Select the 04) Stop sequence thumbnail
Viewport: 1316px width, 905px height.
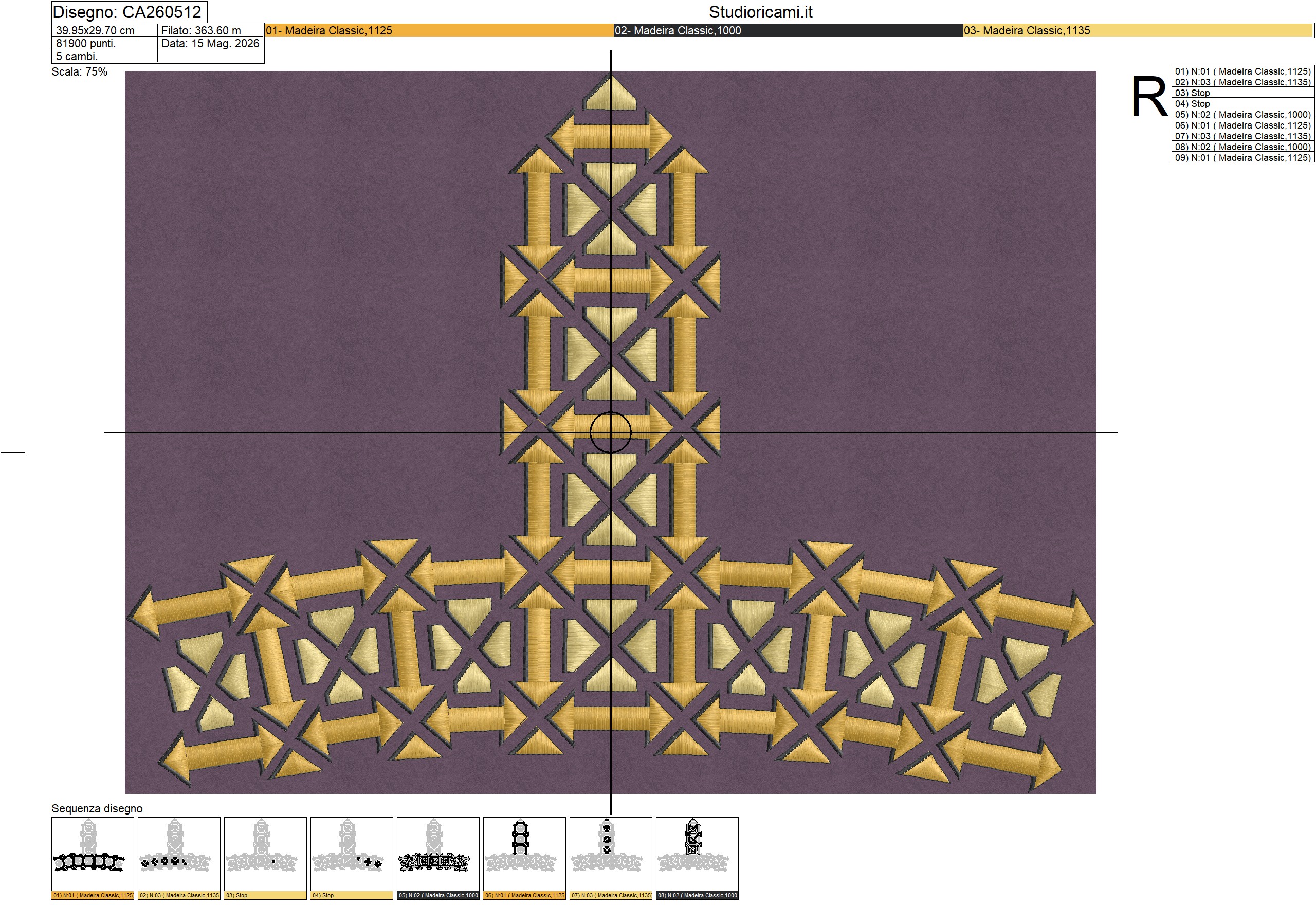(352, 858)
